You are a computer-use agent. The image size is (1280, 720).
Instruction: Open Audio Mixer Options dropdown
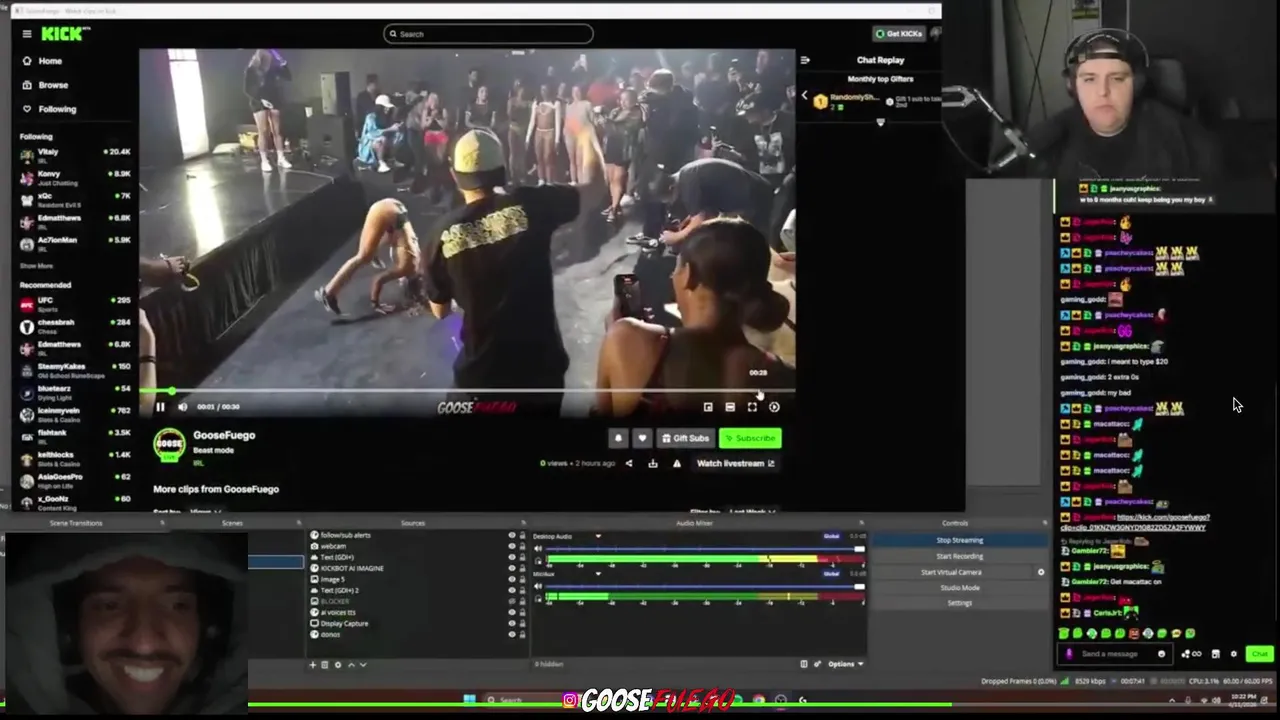[846, 664]
